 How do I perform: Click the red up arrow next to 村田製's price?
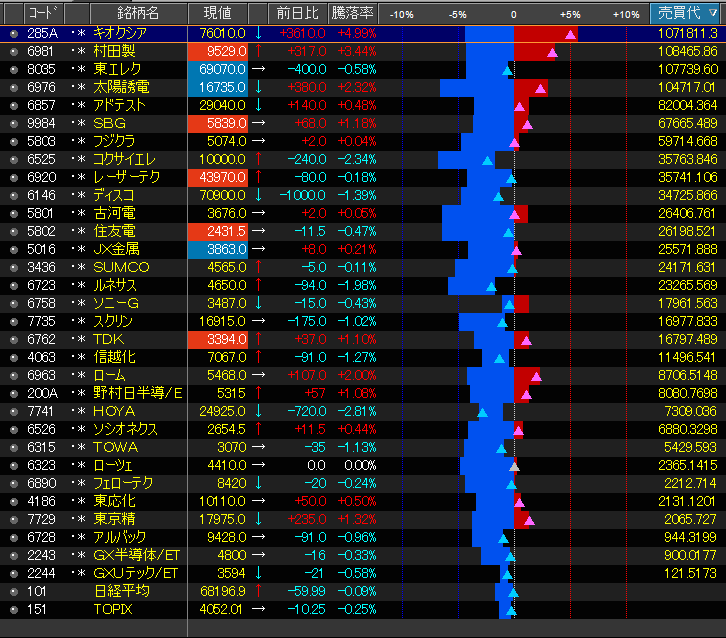click(x=258, y=51)
